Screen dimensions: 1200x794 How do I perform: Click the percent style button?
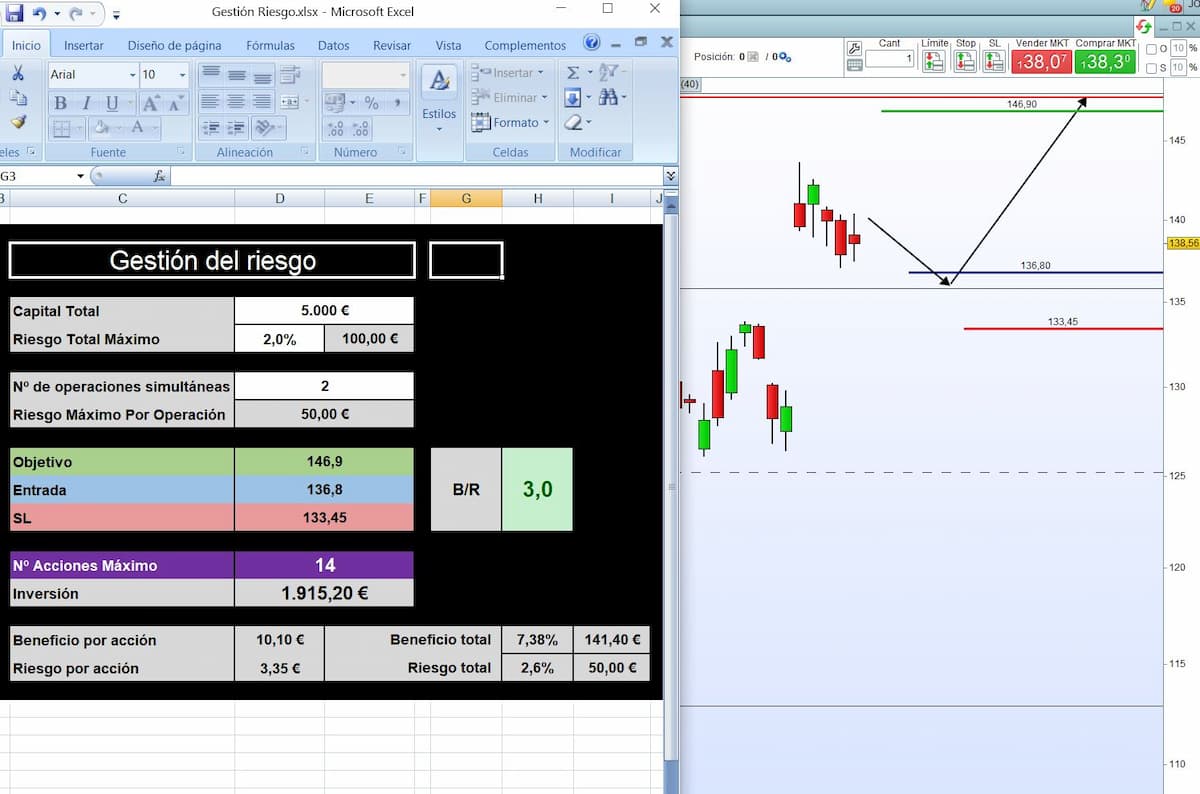371,103
